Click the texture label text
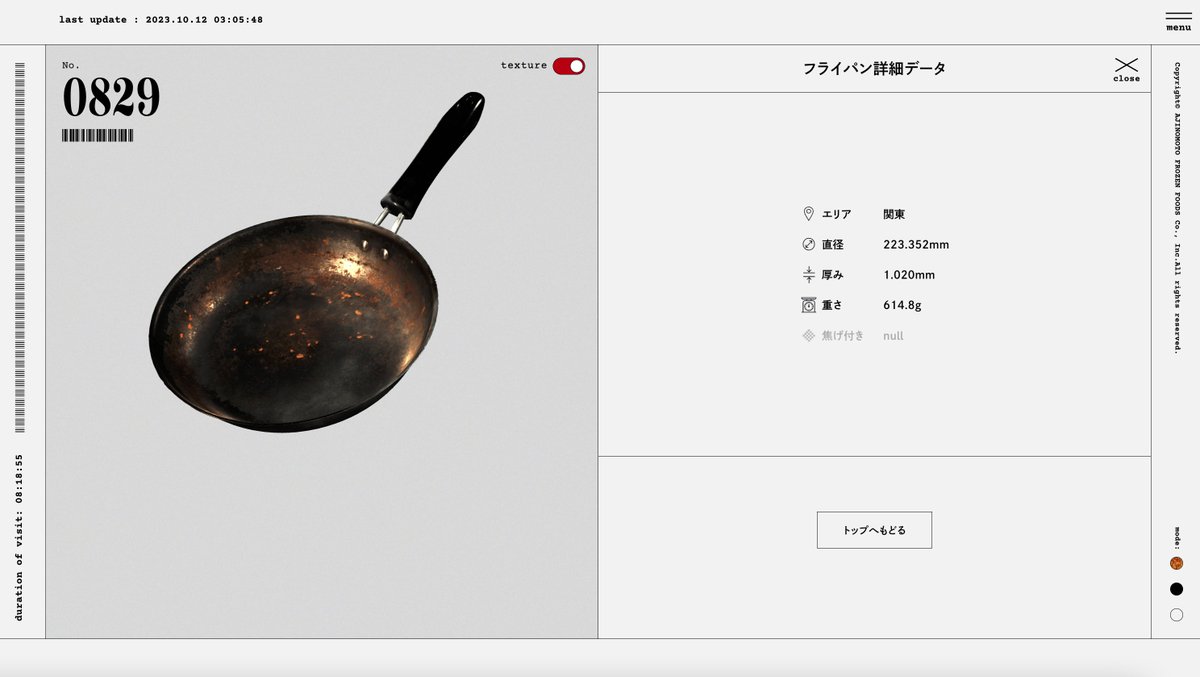The image size is (1200, 677). 524,66
